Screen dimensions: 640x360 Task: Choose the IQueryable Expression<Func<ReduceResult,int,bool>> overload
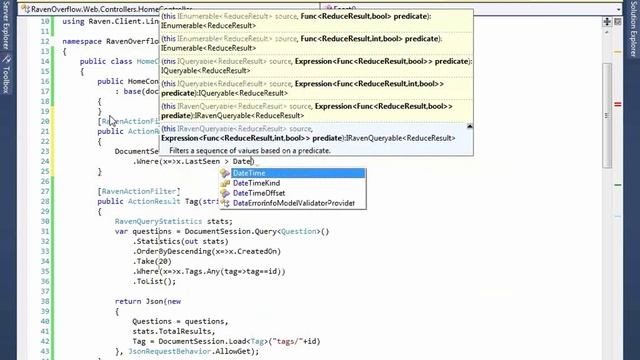point(316,88)
